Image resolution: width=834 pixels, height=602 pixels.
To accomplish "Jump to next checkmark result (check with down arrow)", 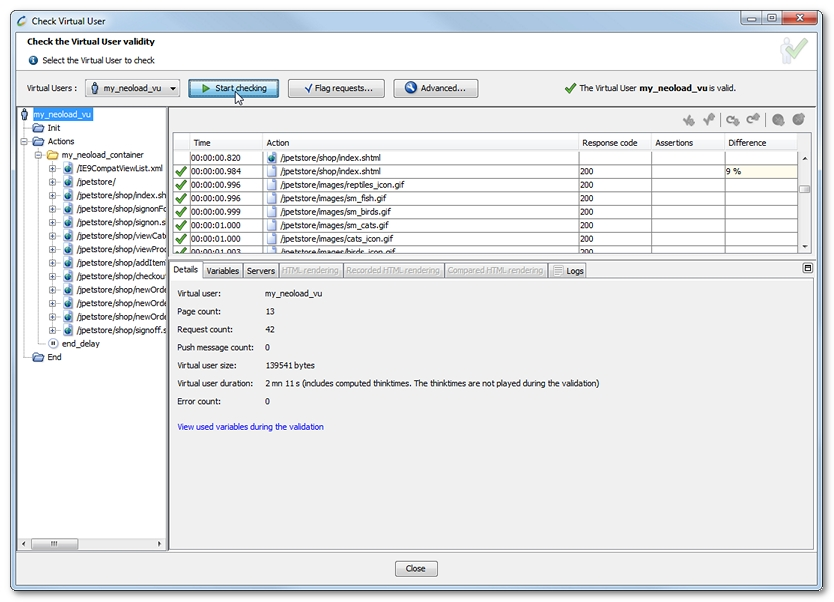I will 688,121.
